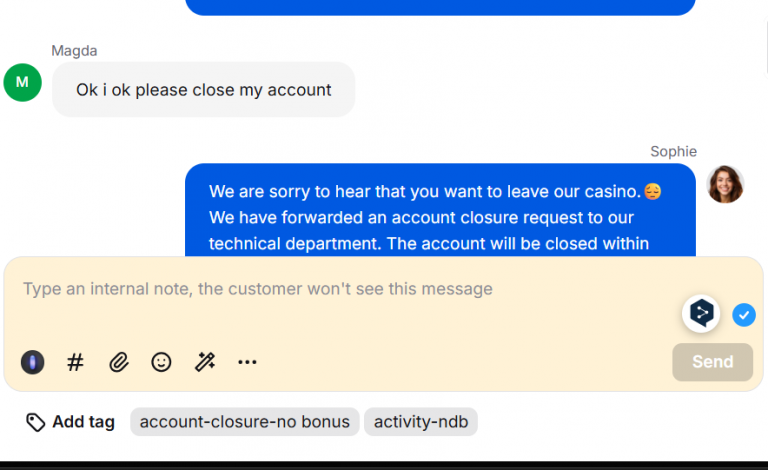
Task: Click the paperclip attach file icon
Action: [119, 362]
